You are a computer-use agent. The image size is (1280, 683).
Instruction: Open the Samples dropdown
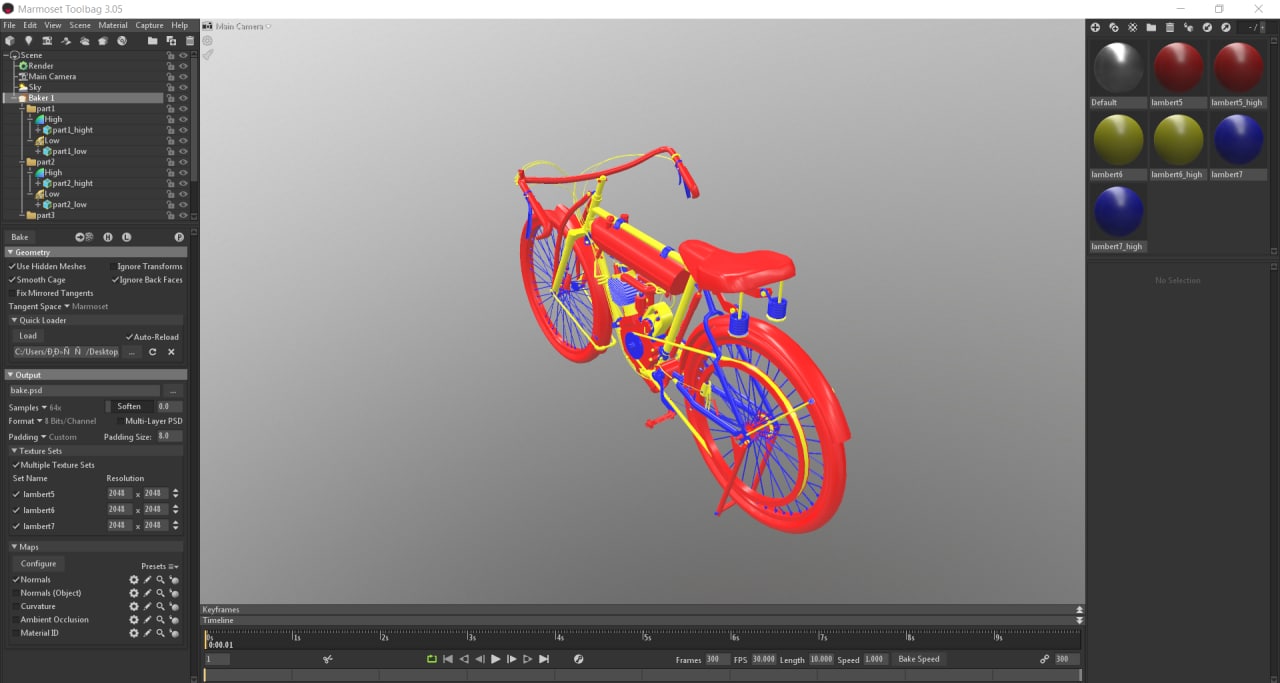[35, 407]
